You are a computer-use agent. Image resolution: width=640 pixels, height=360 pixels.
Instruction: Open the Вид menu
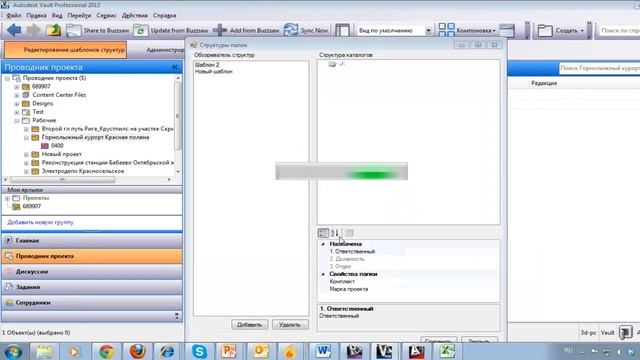pyautogui.click(x=57, y=16)
